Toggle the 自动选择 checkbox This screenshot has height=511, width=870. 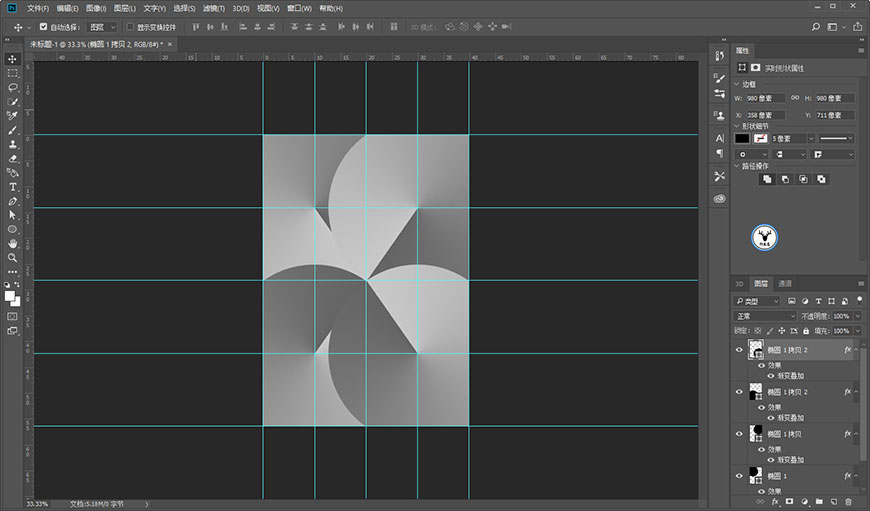(43, 27)
